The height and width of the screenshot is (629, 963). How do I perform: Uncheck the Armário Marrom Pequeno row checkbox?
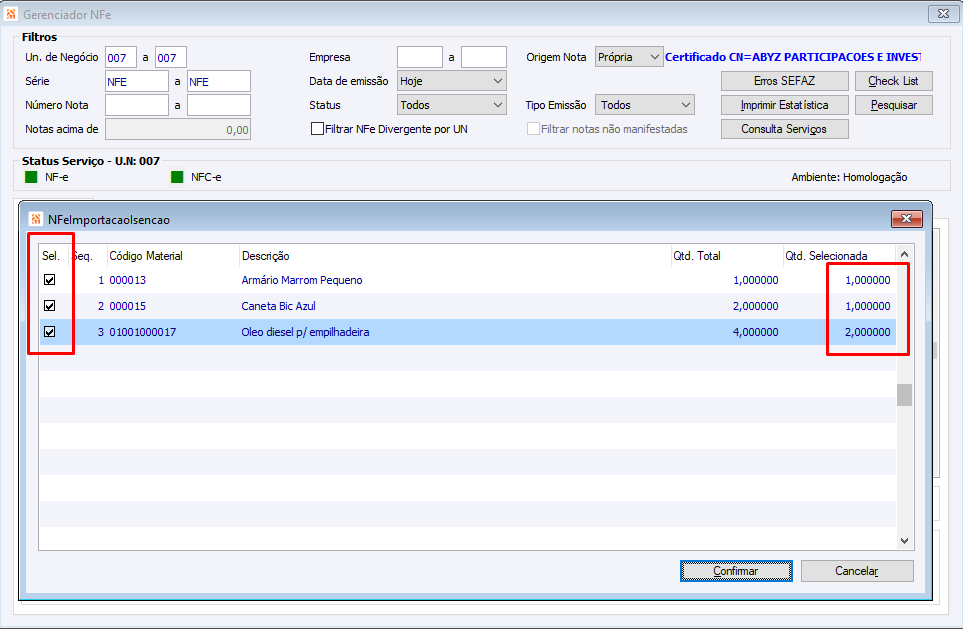click(x=50, y=279)
